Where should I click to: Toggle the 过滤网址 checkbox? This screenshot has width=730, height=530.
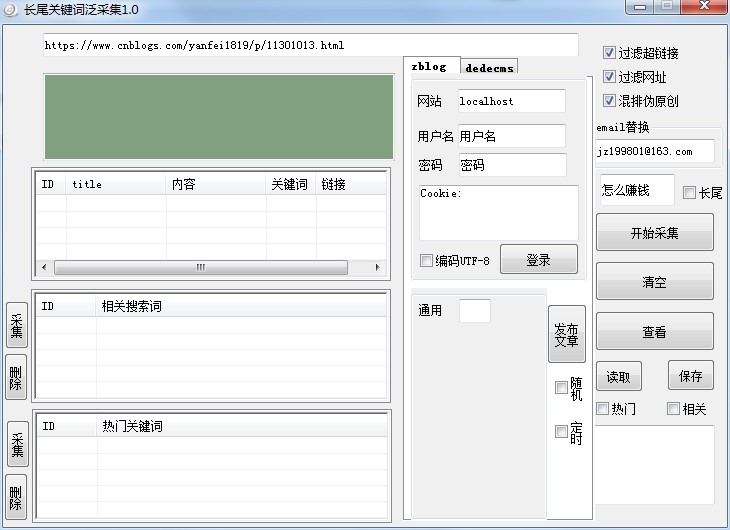tap(609, 76)
